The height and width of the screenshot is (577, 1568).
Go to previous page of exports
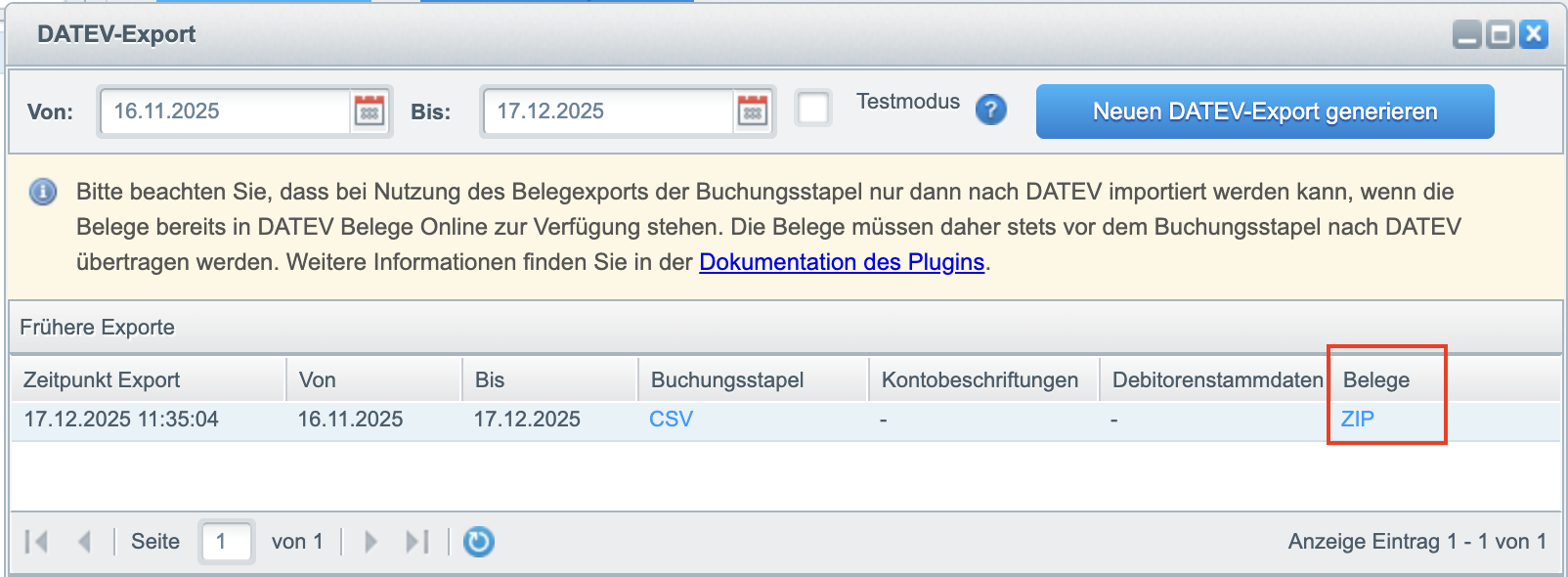(x=84, y=541)
